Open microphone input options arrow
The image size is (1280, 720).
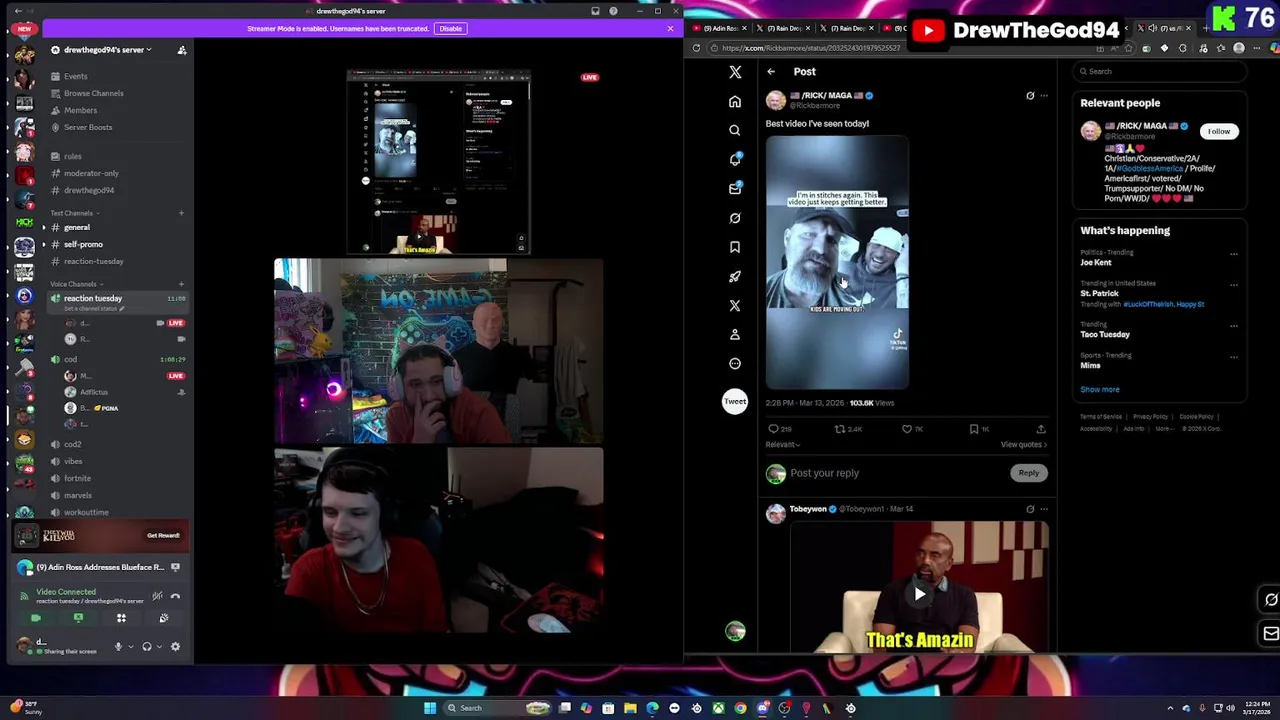pyautogui.click(x=129, y=646)
